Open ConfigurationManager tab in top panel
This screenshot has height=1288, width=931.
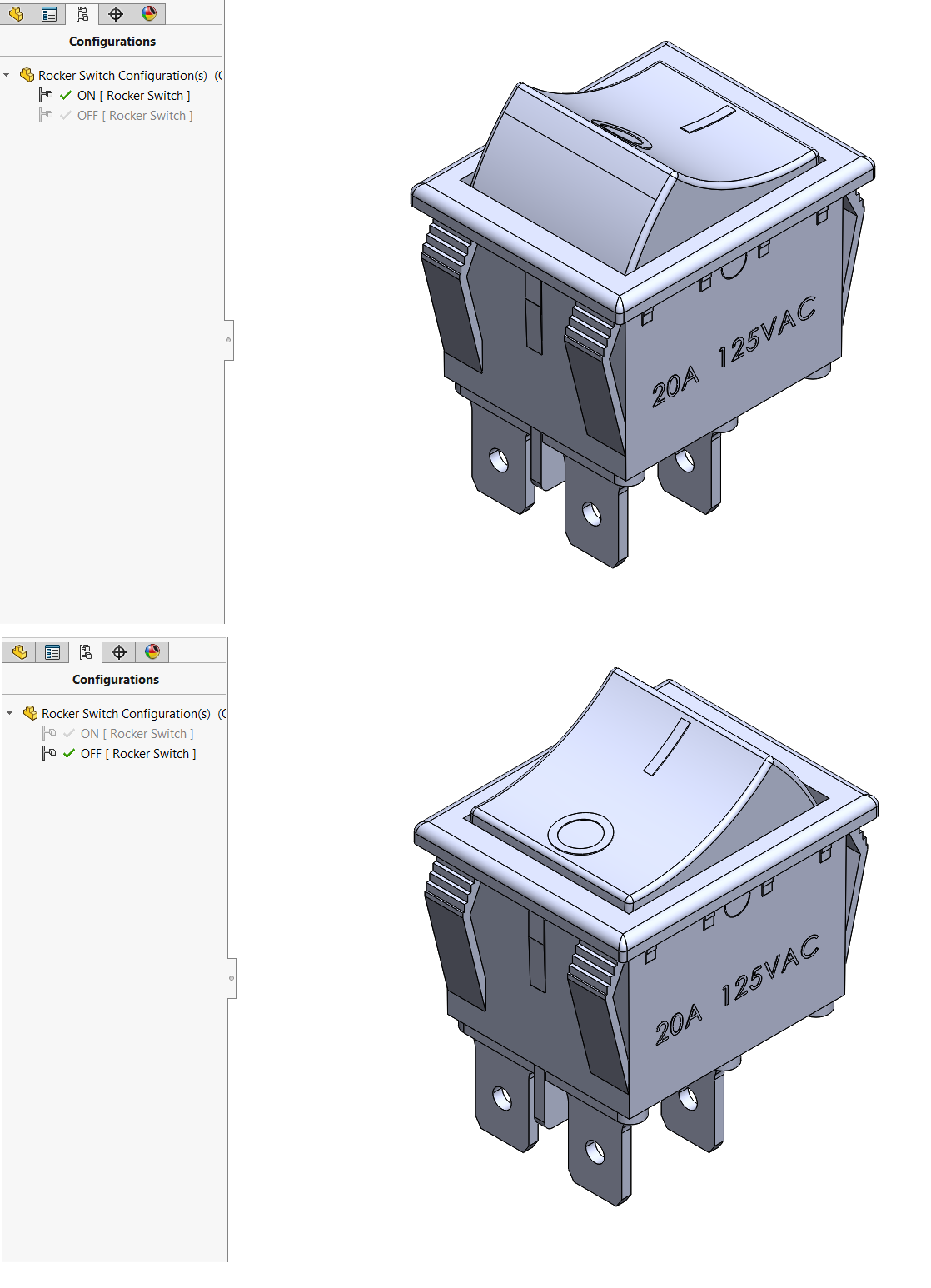tap(82, 13)
